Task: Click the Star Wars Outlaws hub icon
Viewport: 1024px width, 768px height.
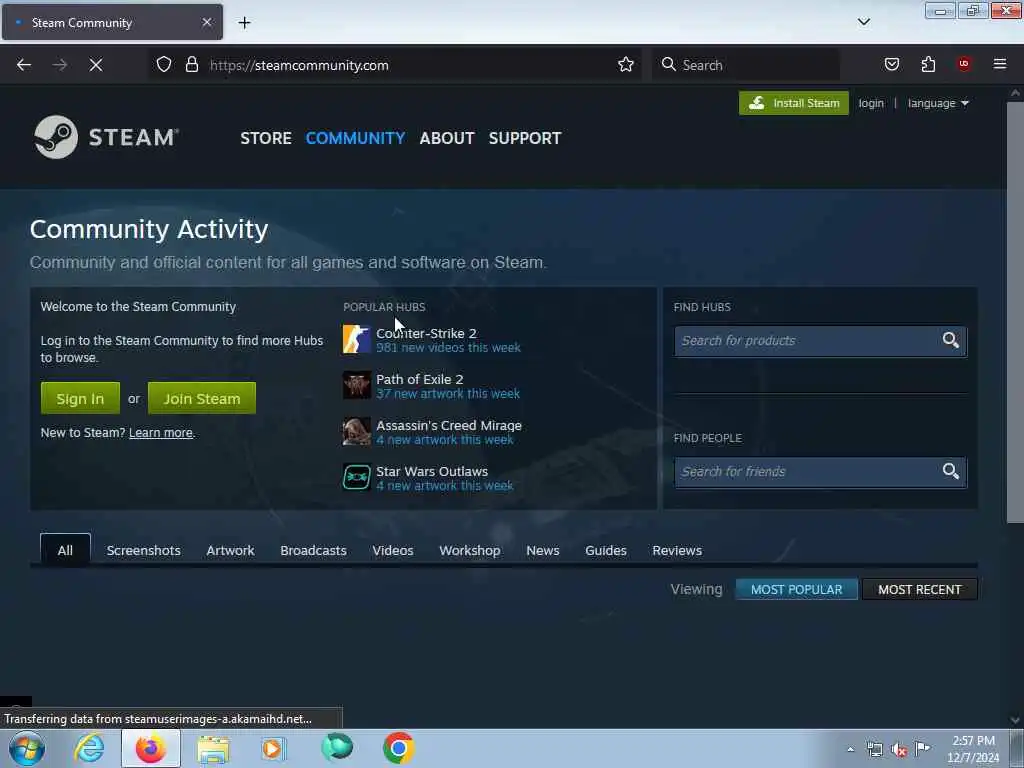Action: click(x=357, y=477)
